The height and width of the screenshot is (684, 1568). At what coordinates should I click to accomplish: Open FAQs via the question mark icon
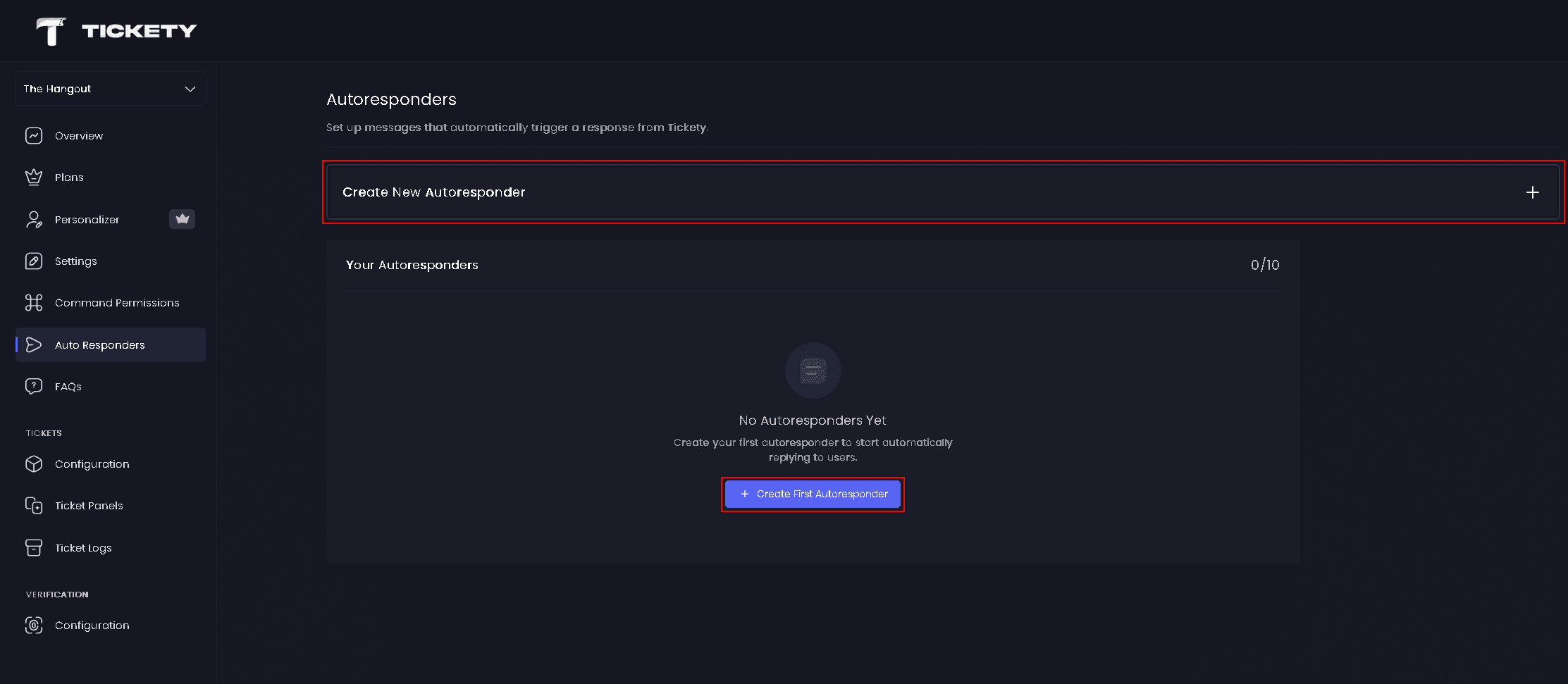[x=34, y=386]
